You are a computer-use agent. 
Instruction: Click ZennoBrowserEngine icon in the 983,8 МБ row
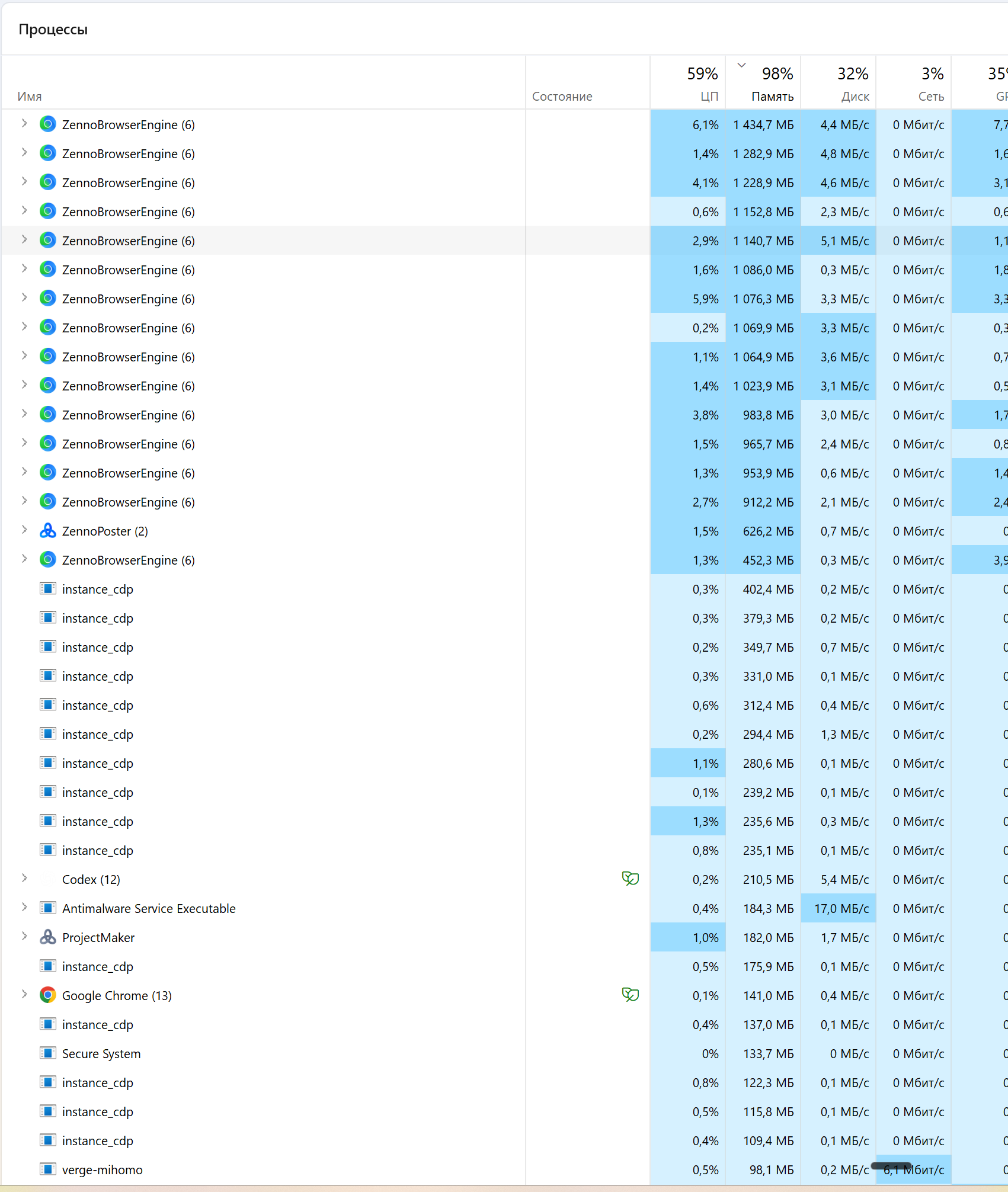click(48, 415)
